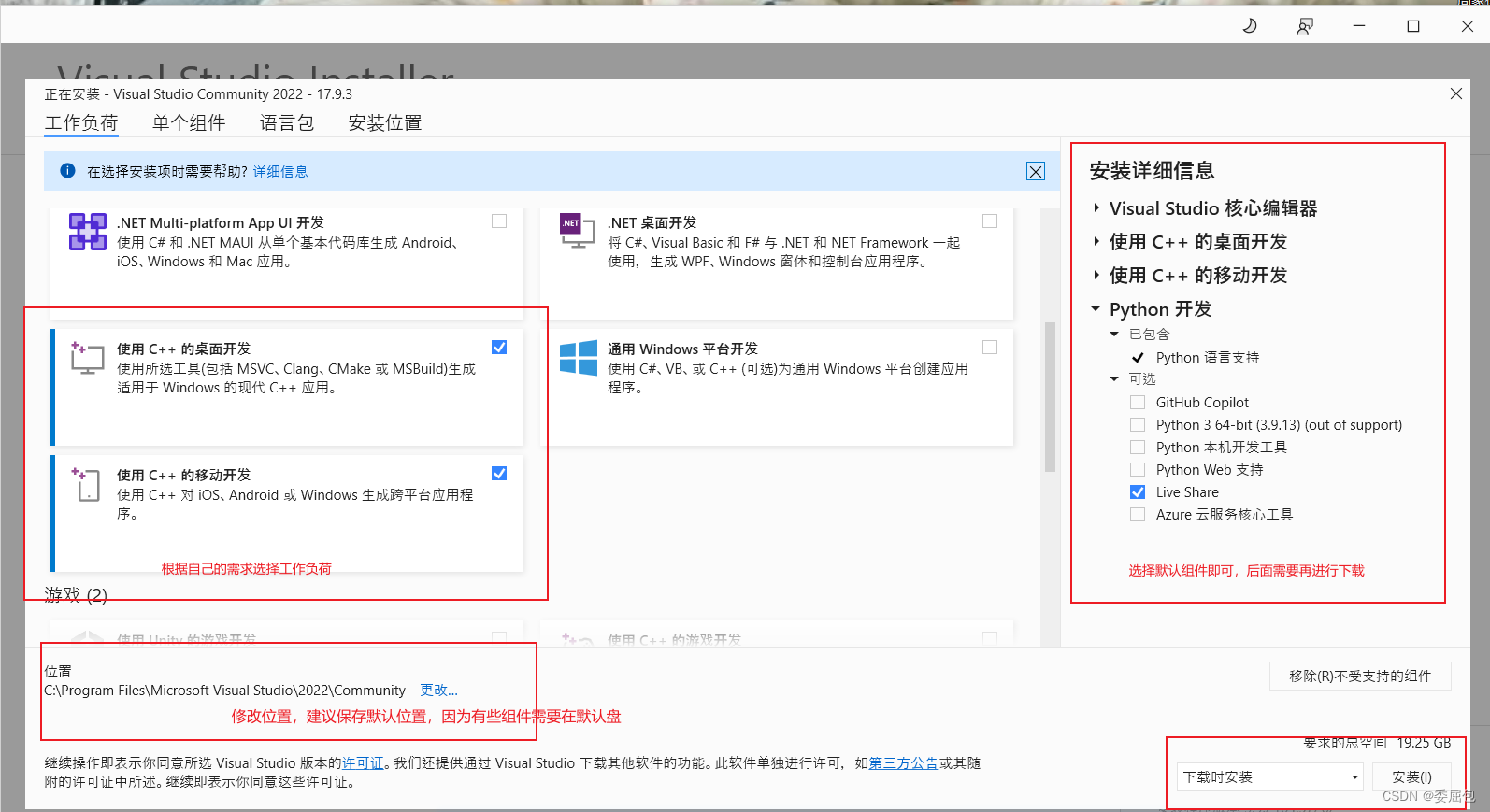
Task: Click the 使用 C++ 的移动开发 workload icon
Action: (86, 484)
